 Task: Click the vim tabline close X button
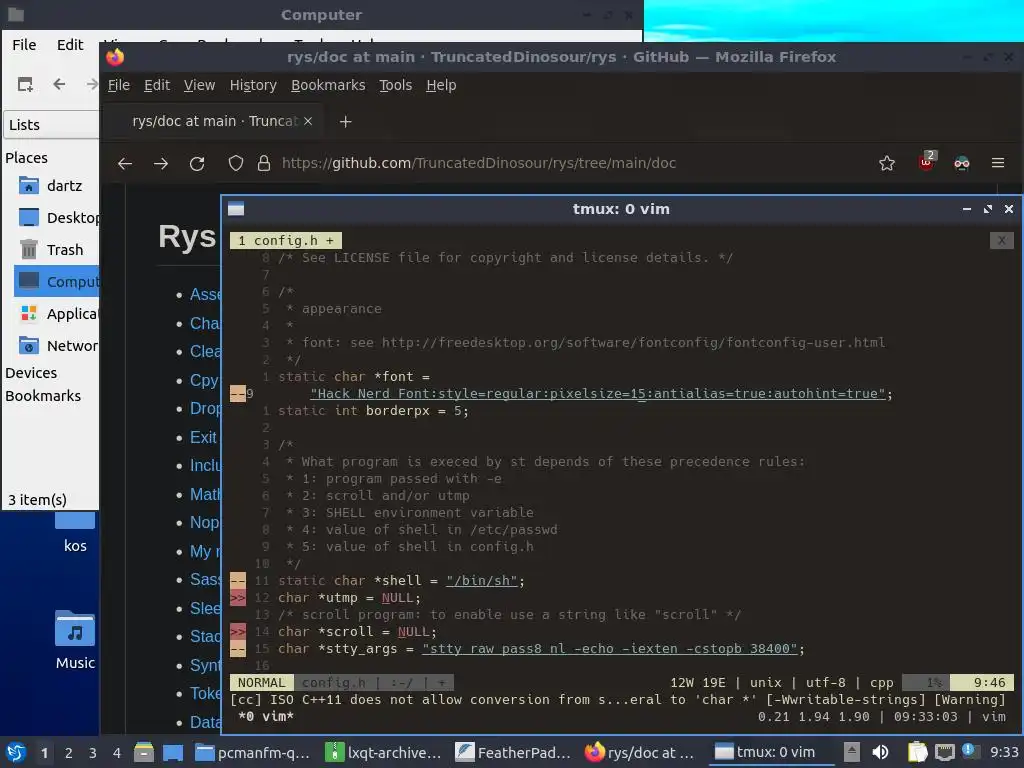click(1002, 240)
